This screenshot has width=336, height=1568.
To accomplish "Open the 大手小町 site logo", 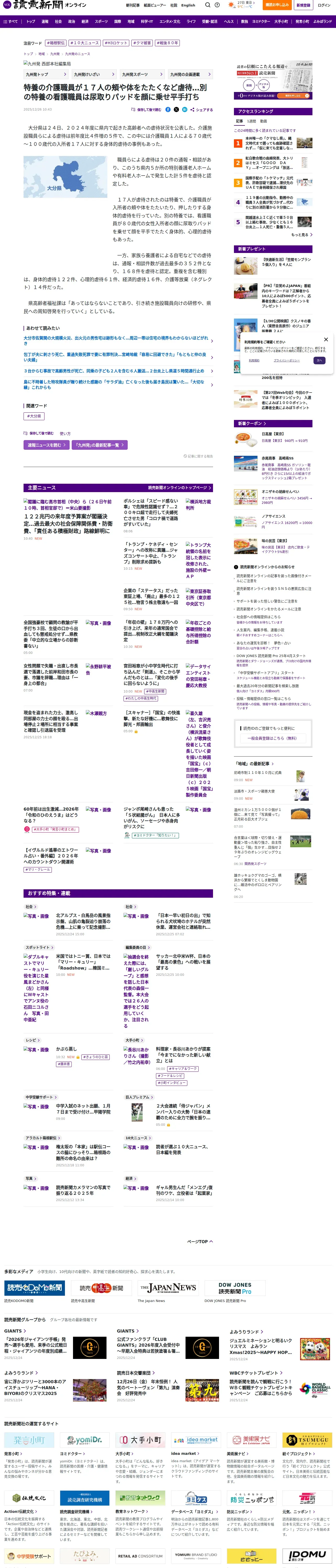I will point(140,1440).
